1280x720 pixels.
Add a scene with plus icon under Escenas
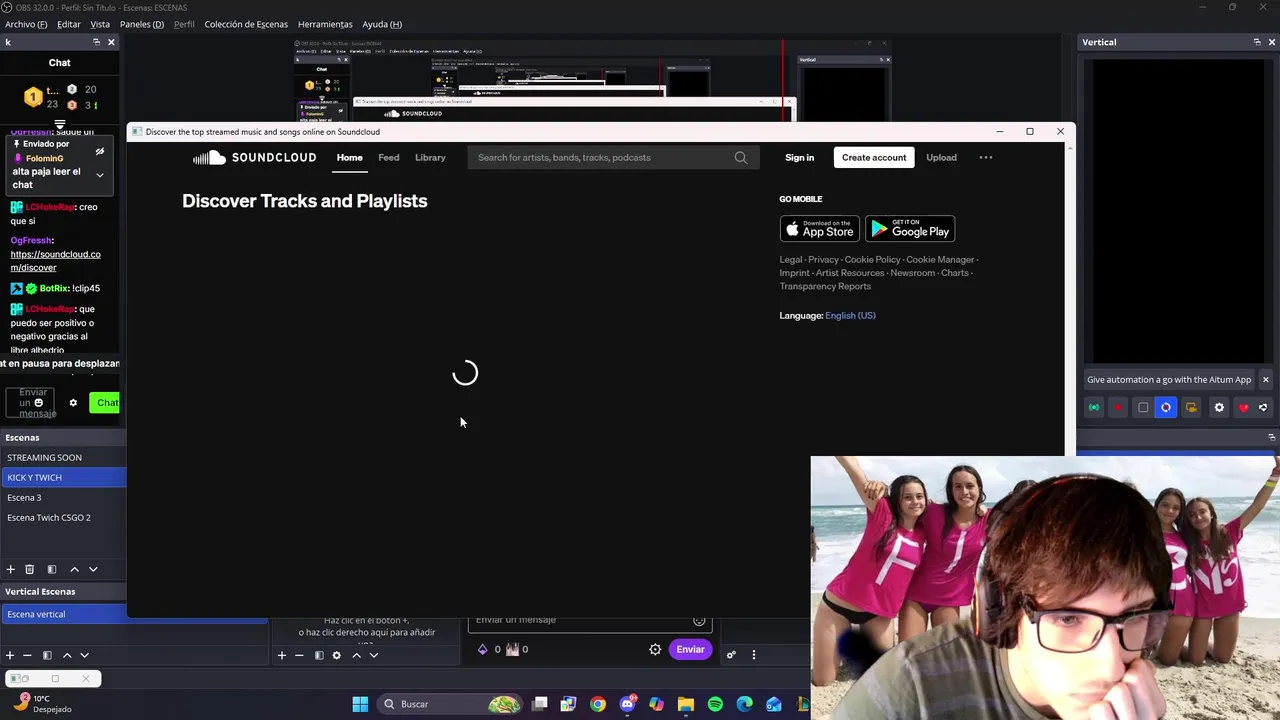tap(10, 569)
